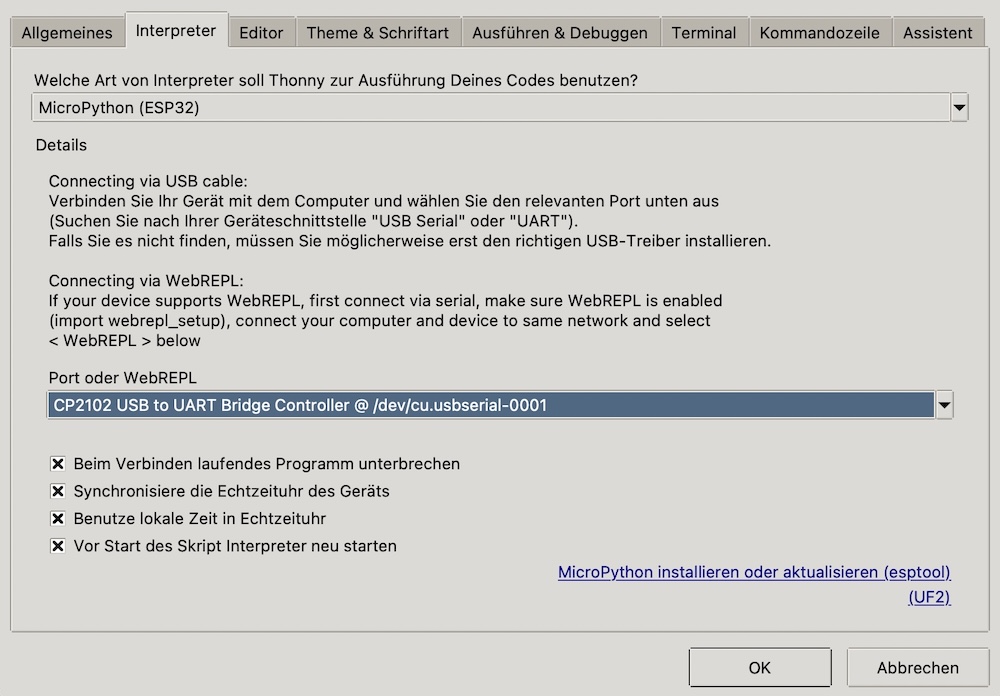Image resolution: width=1000 pixels, height=696 pixels.
Task: Open the Theme & Schriftart tab
Action: pyautogui.click(x=378, y=33)
